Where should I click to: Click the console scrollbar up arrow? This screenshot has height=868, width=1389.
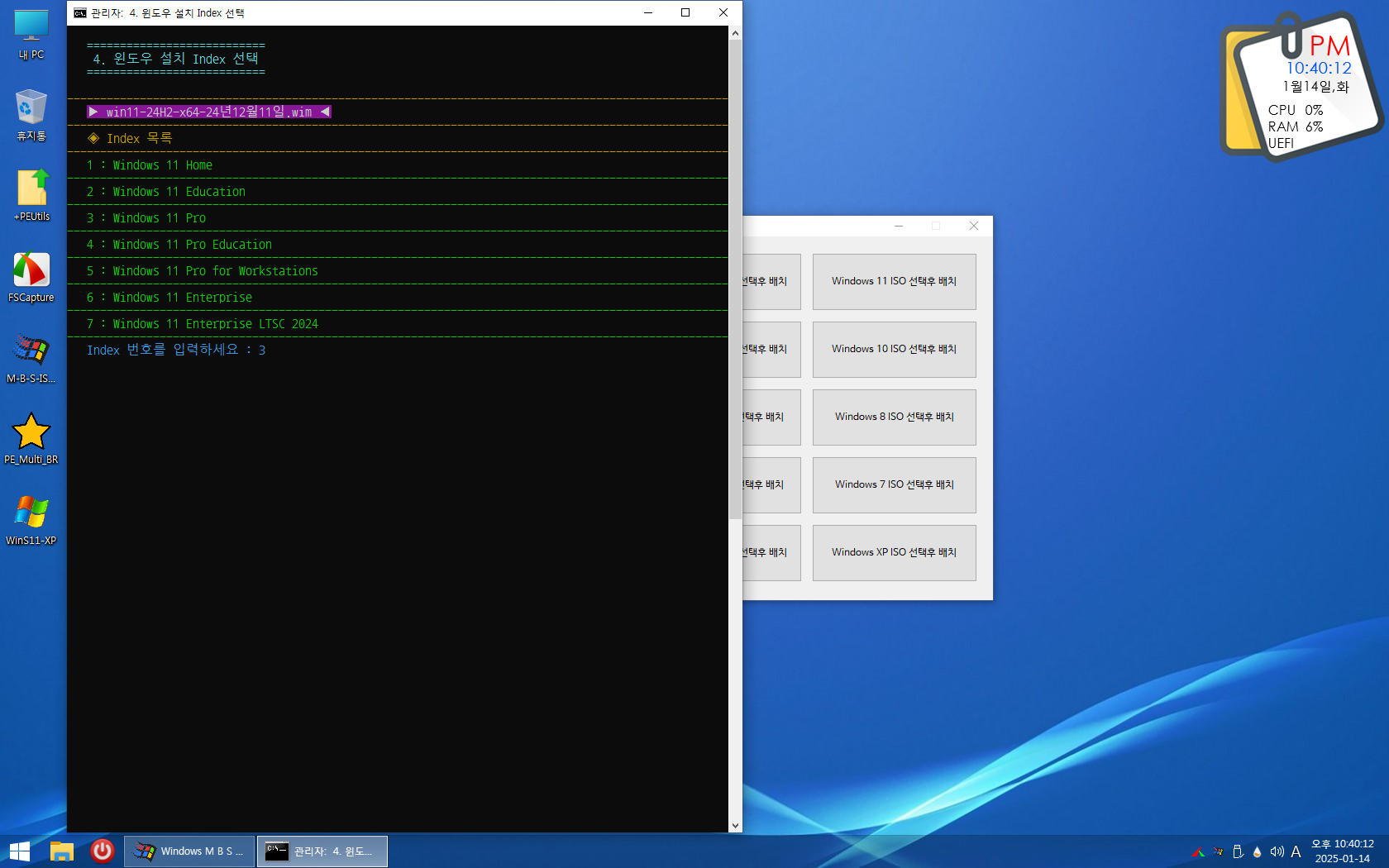click(735, 33)
